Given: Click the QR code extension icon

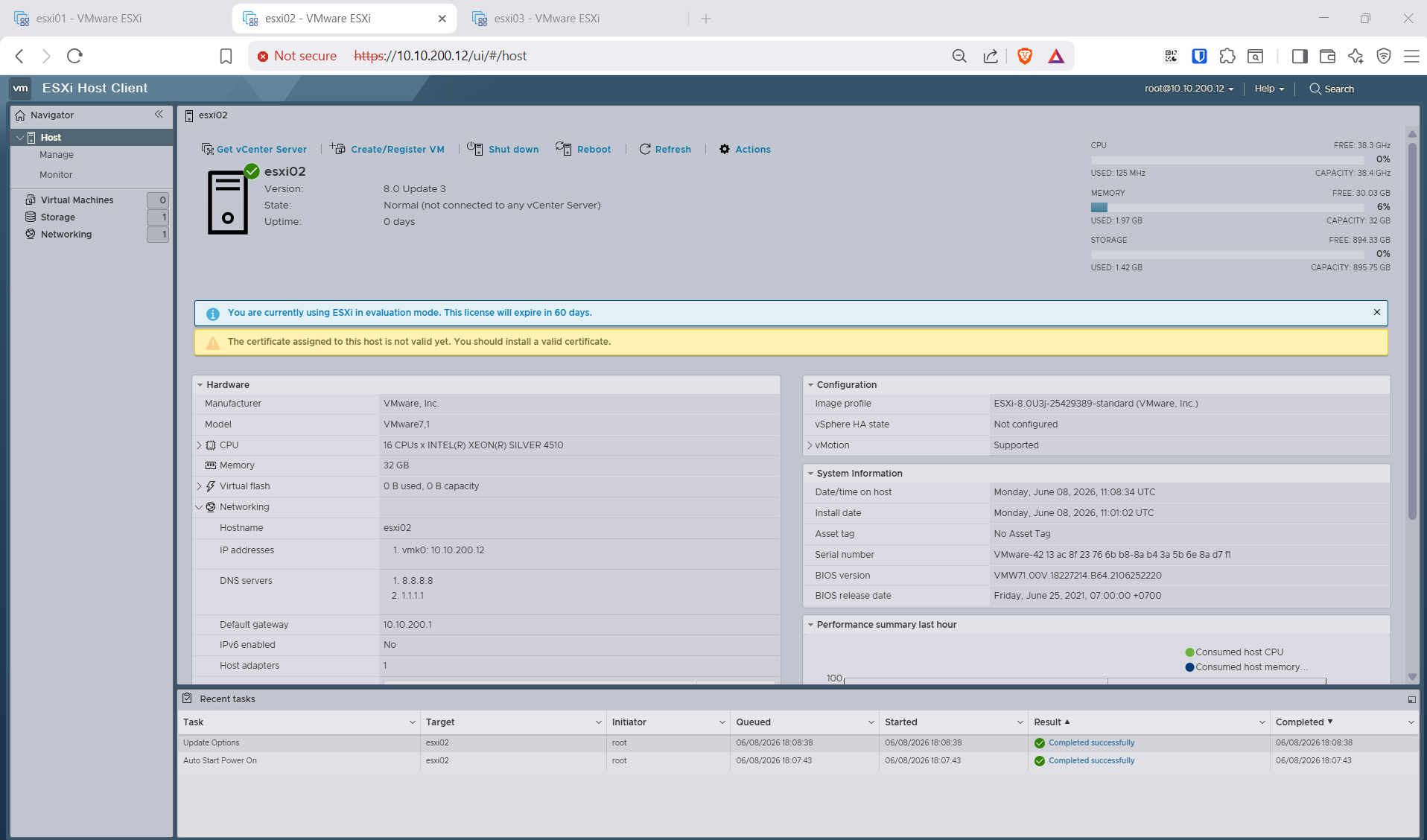Looking at the screenshot, I should (x=1171, y=56).
